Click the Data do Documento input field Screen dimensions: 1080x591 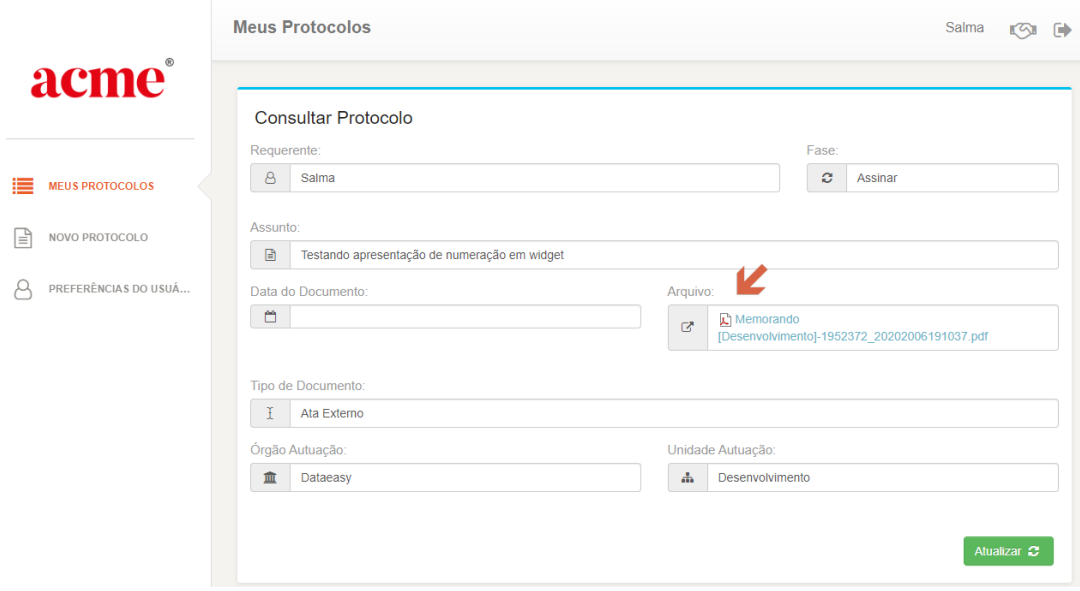465,317
